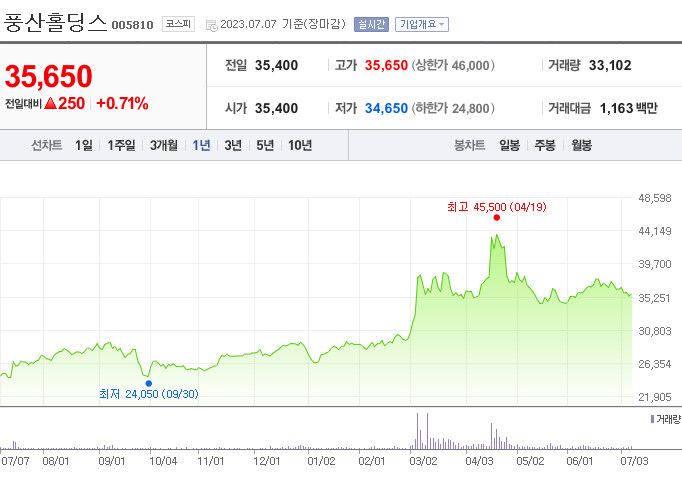Viewport: 682px width, 478px height.
Task: Click the 최고 45,500 (04/19) label
Action: [497, 207]
